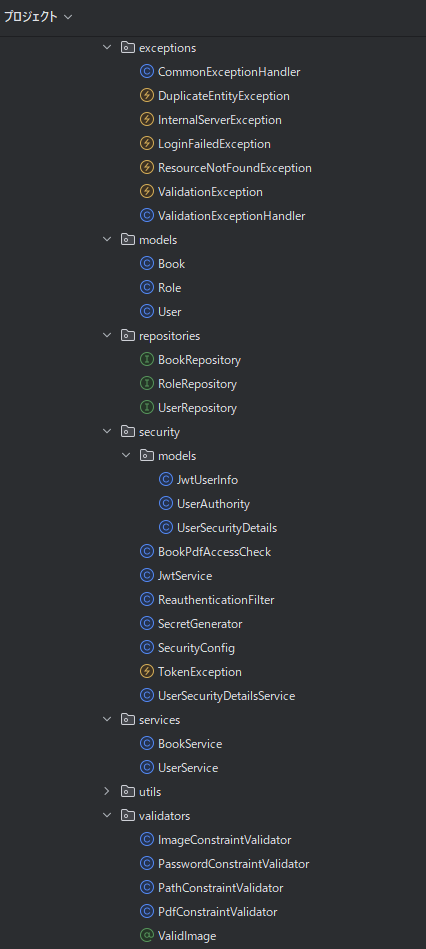The width and height of the screenshot is (426, 949).
Task: Click the folder icon of the utils package
Action: 128,792
